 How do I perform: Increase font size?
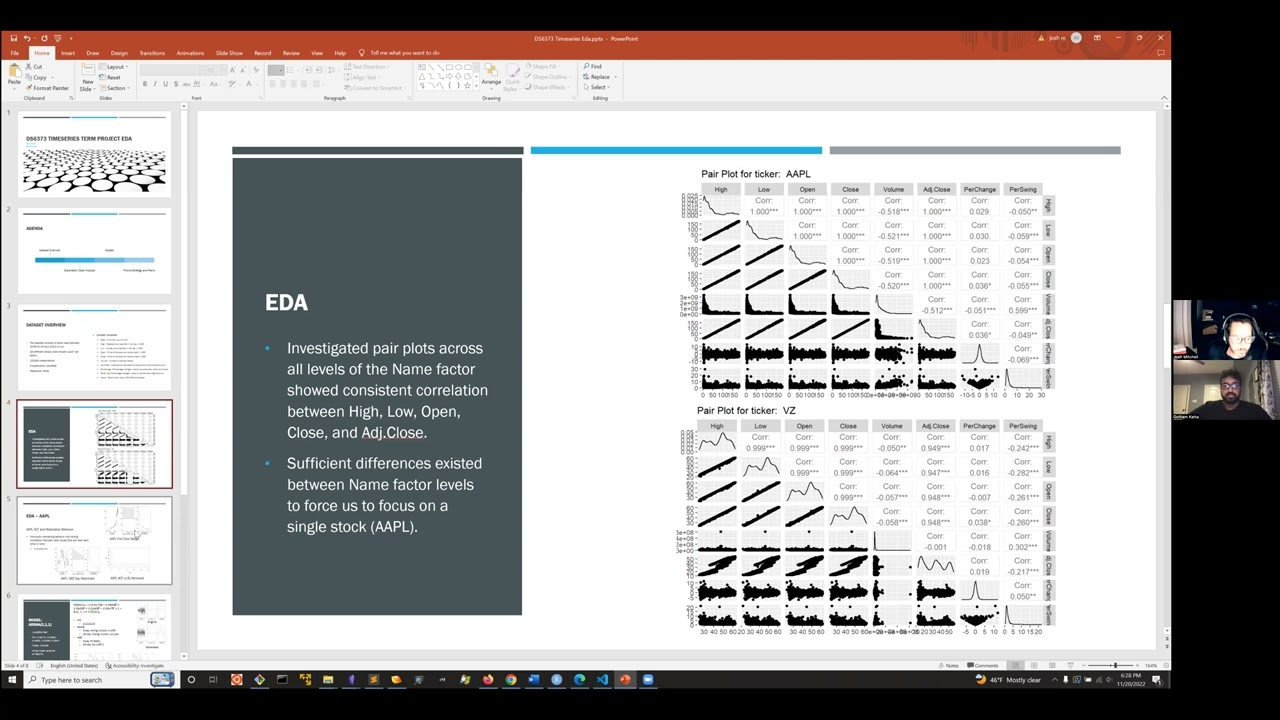[233, 70]
